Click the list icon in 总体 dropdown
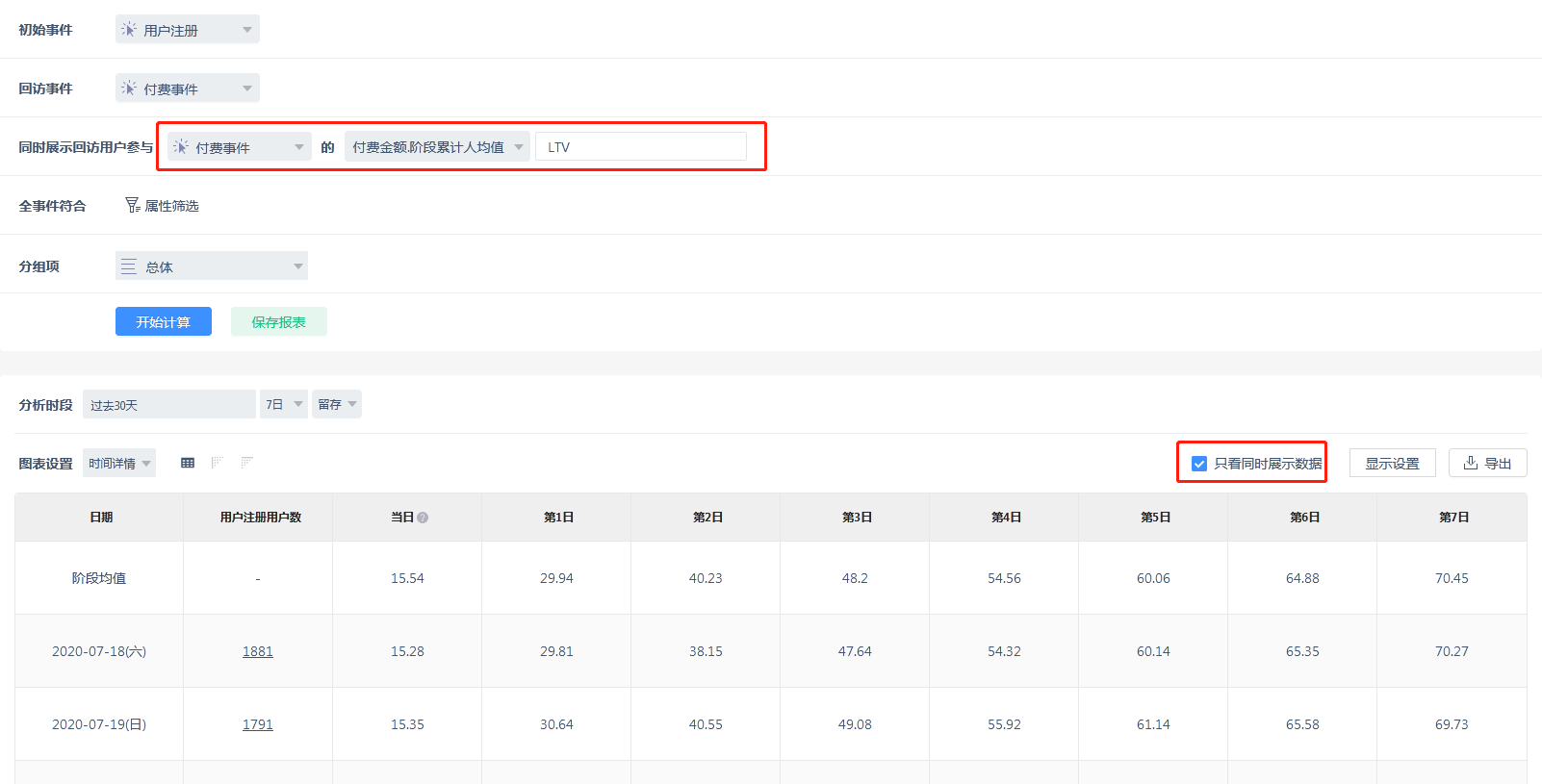This screenshot has width=1542, height=784. [129, 266]
